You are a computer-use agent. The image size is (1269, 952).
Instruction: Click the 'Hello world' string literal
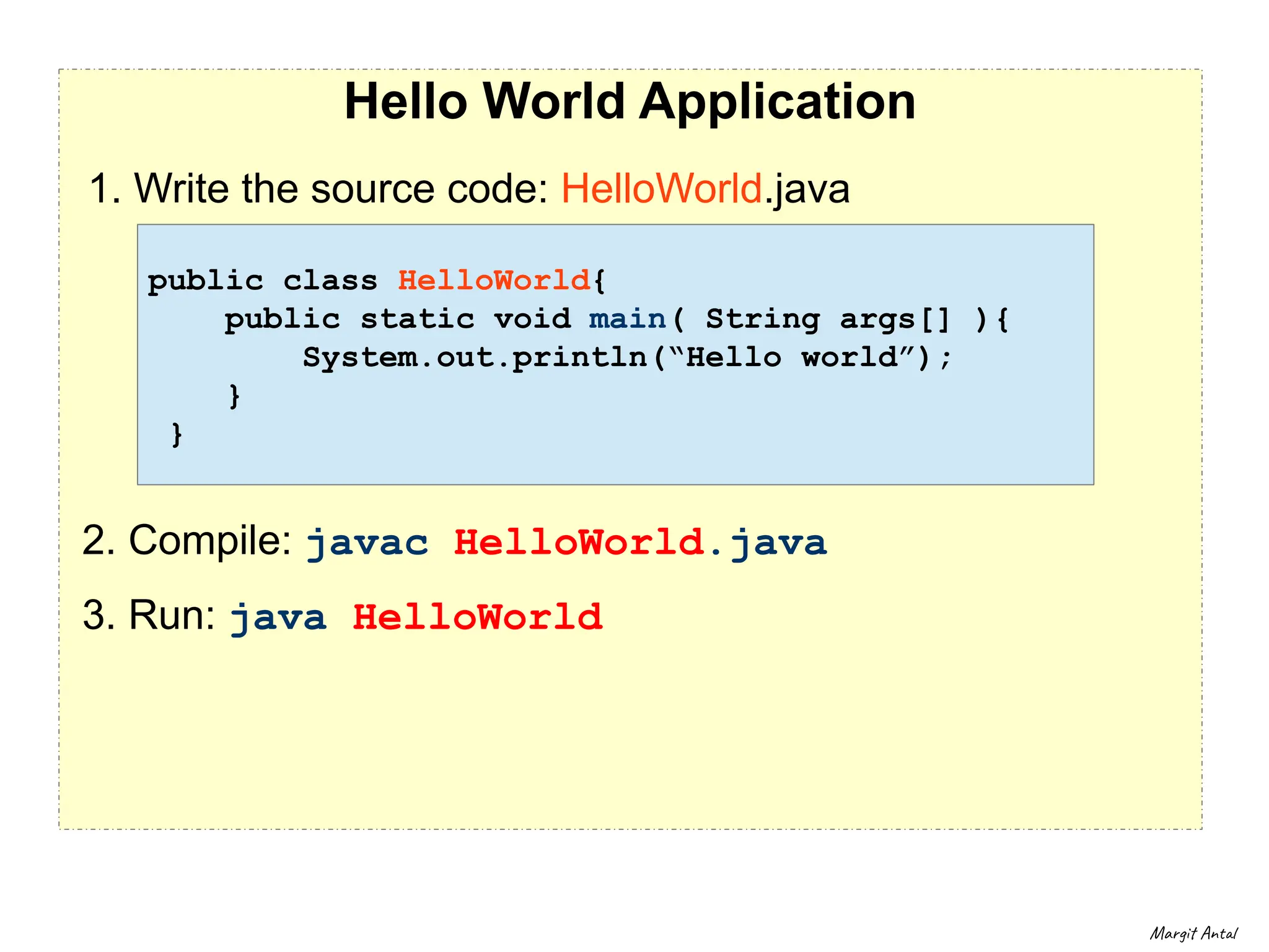tap(793, 357)
